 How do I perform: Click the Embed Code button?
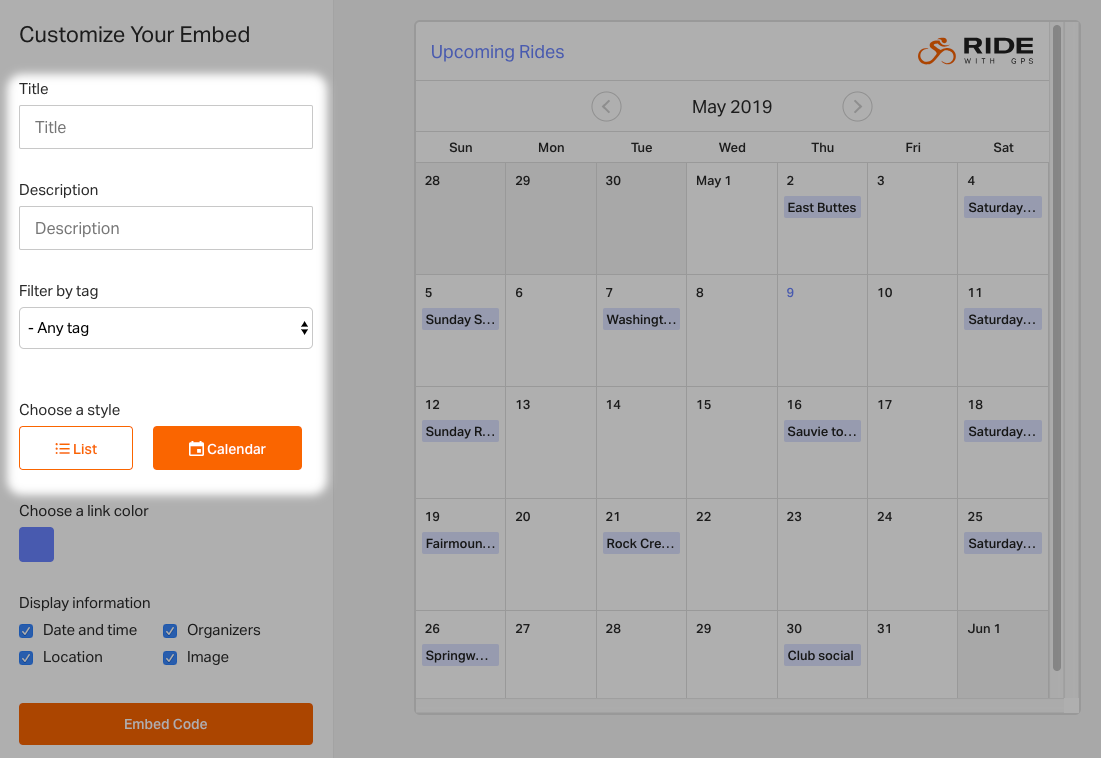pyautogui.click(x=166, y=724)
